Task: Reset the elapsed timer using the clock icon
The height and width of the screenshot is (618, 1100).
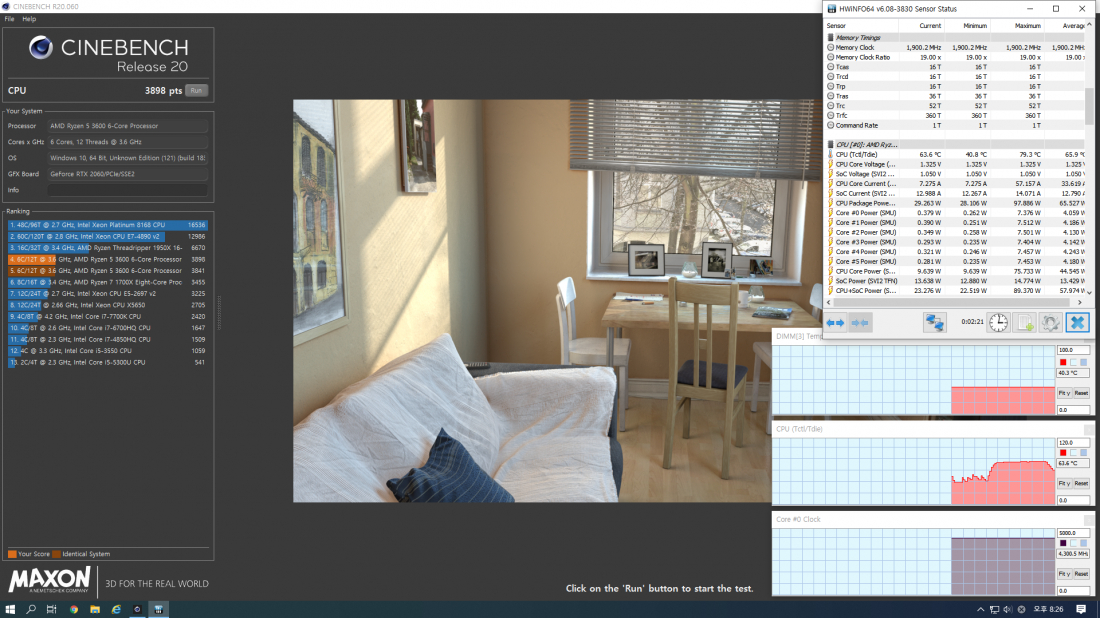Action: pos(998,322)
